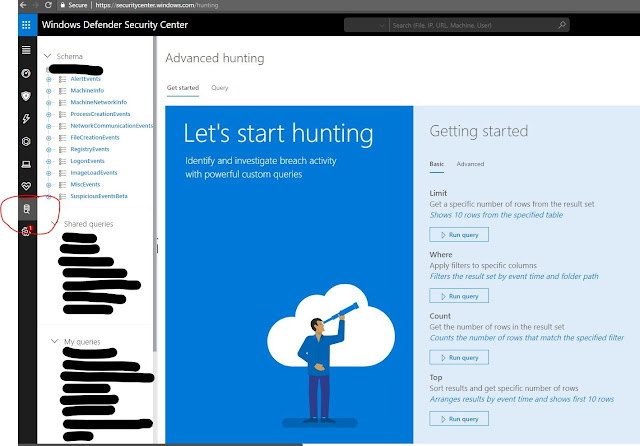Select the RegistryEvents table

(x=90, y=149)
